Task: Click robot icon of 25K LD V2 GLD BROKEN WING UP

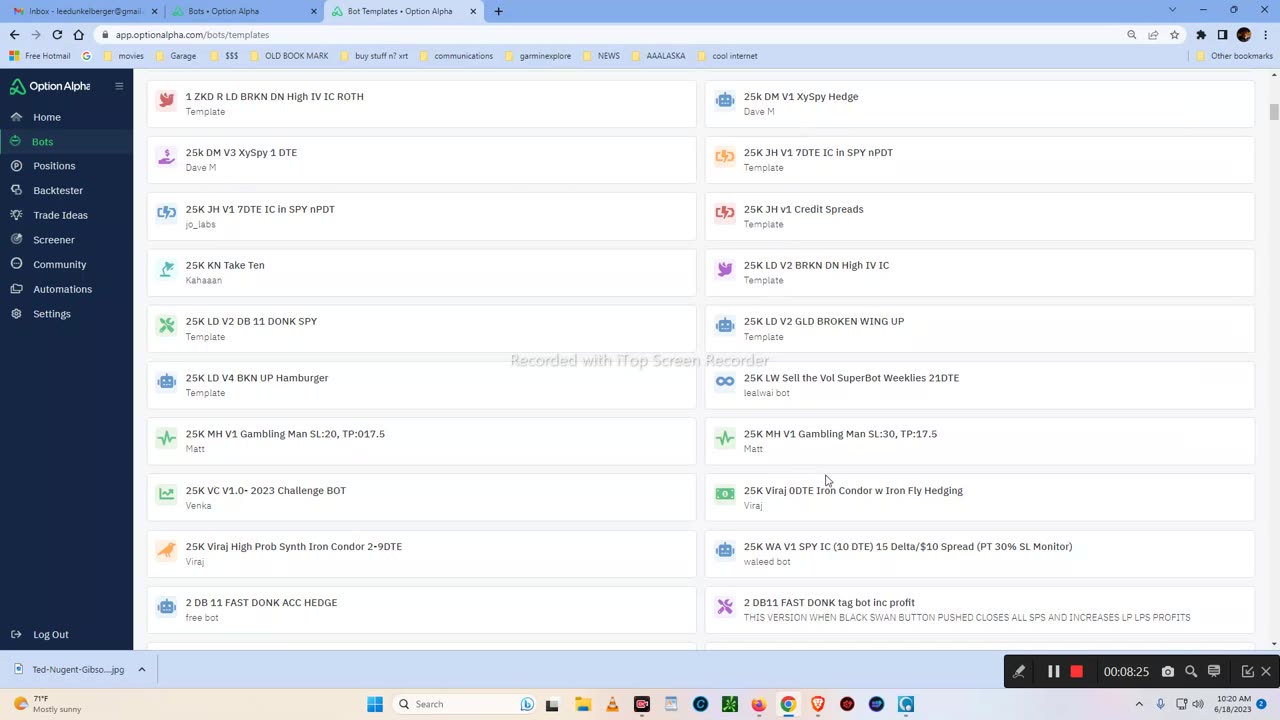Action: click(x=725, y=325)
